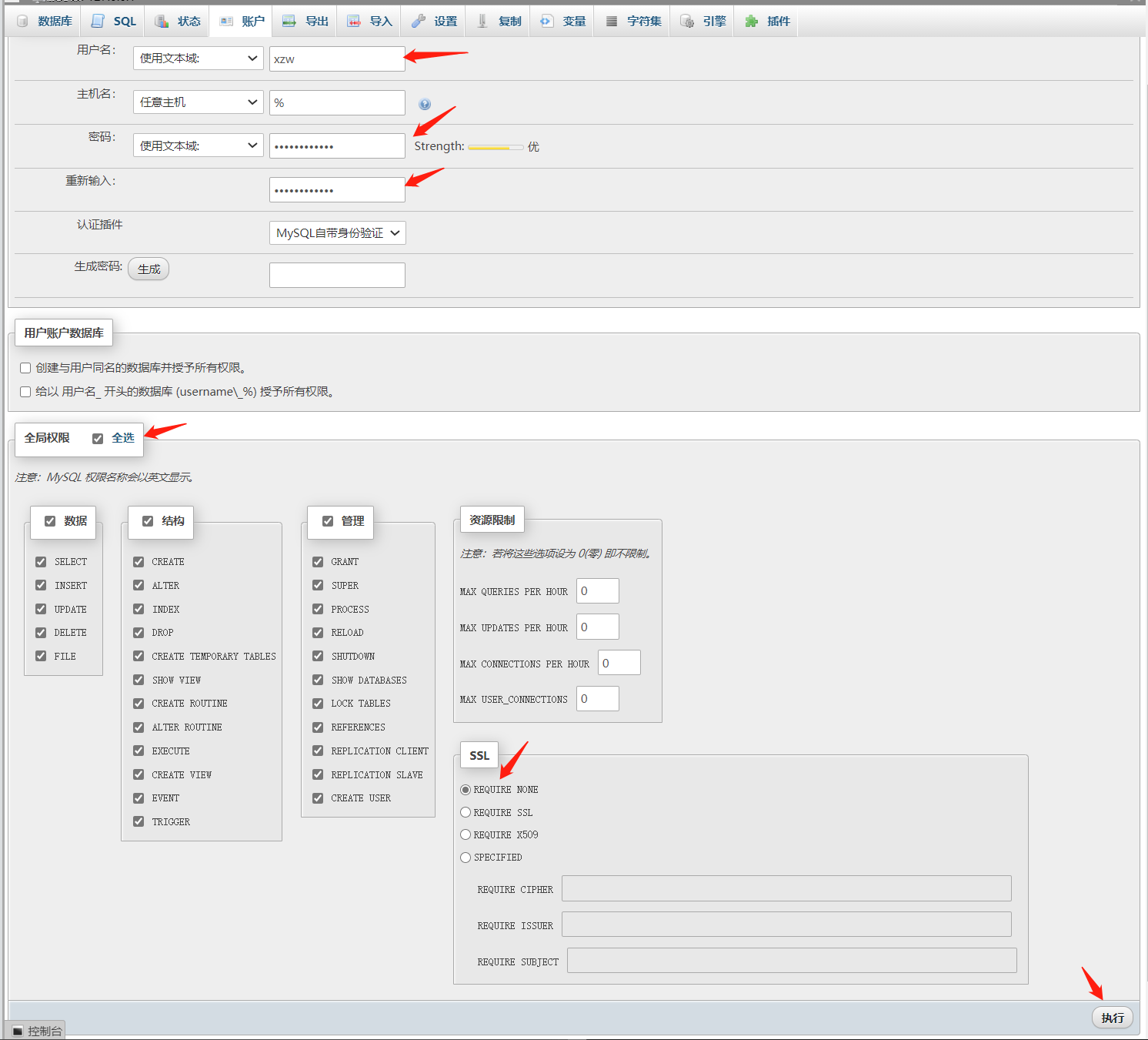Click the help icon next to the hostname field
This screenshot has width=1148, height=1040.
pyautogui.click(x=425, y=104)
